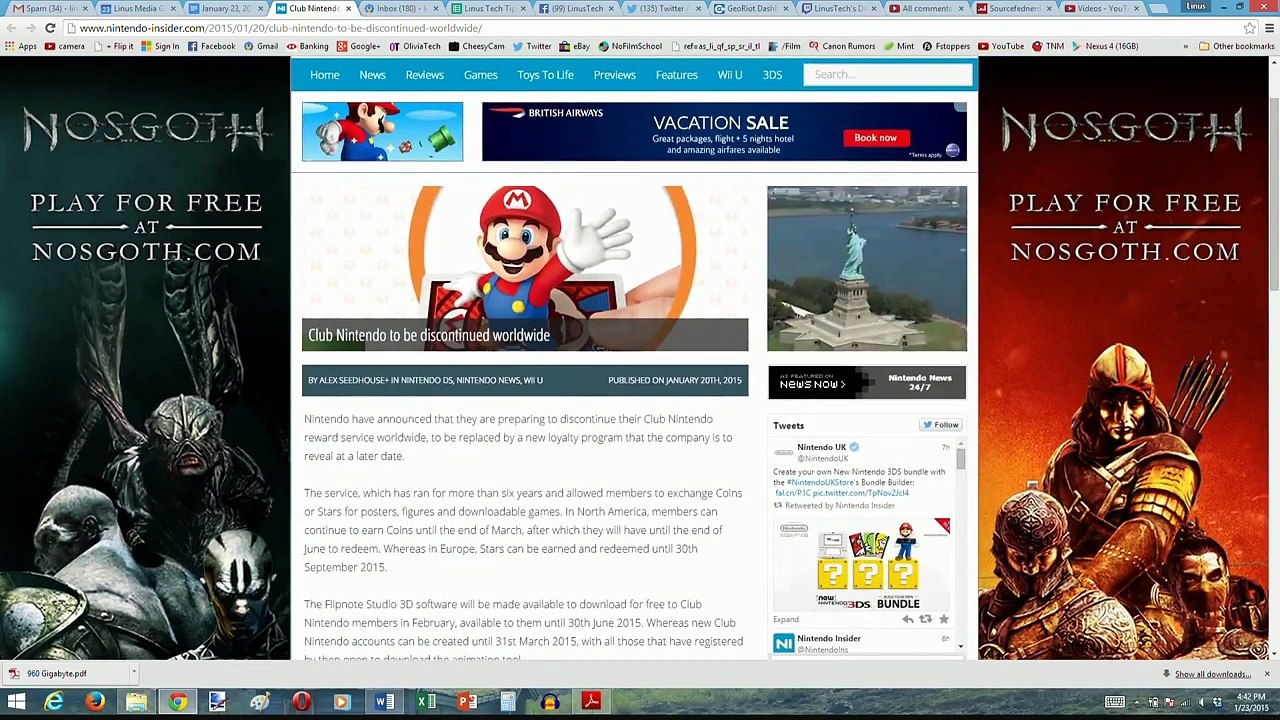
Task: Switch to Chrome in the taskbar
Action: [x=177, y=702]
